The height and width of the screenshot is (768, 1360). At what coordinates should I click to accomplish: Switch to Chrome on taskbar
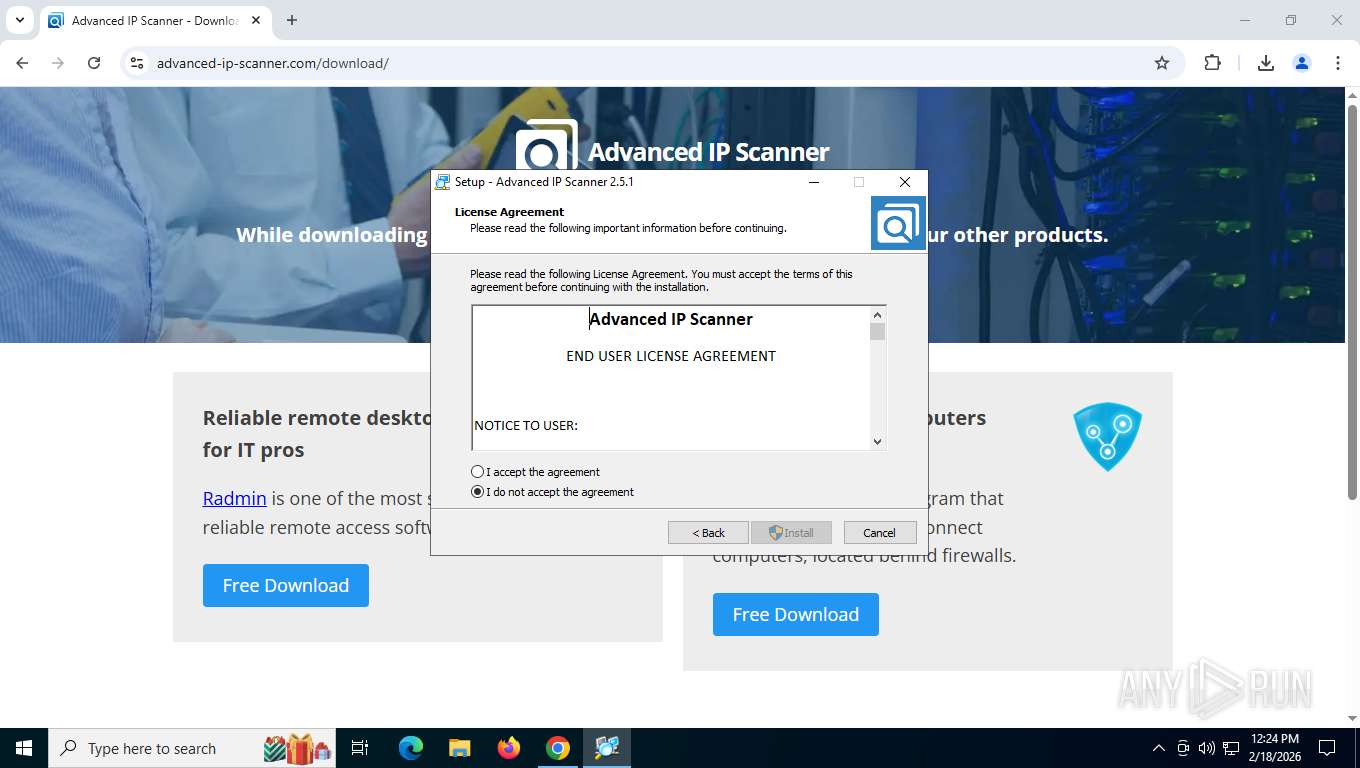click(x=558, y=748)
